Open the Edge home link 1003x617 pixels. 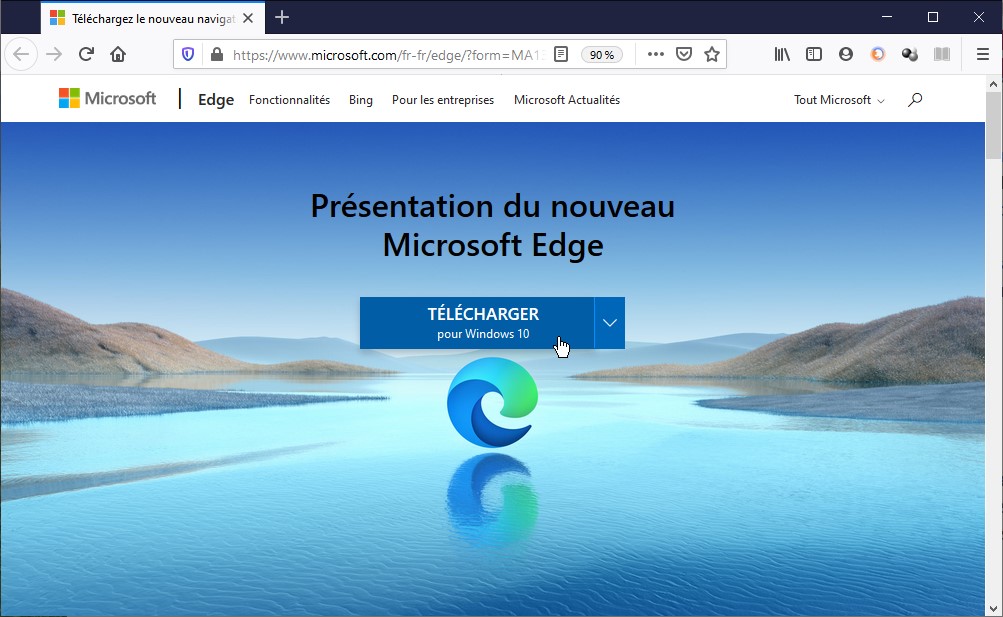pyautogui.click(x=216, y=100)
